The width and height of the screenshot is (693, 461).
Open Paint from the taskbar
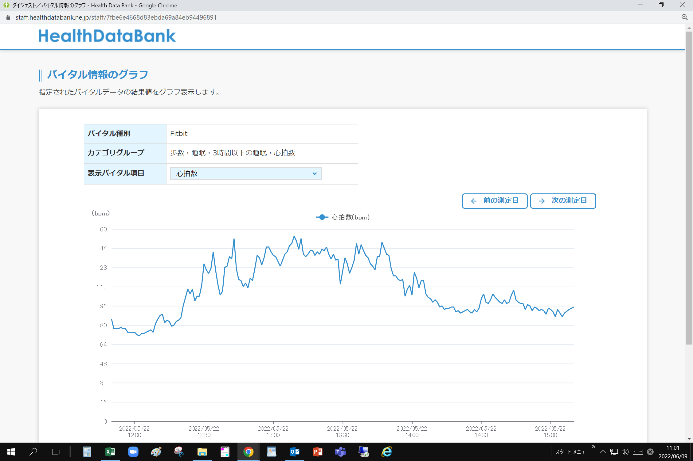point(156,452)
